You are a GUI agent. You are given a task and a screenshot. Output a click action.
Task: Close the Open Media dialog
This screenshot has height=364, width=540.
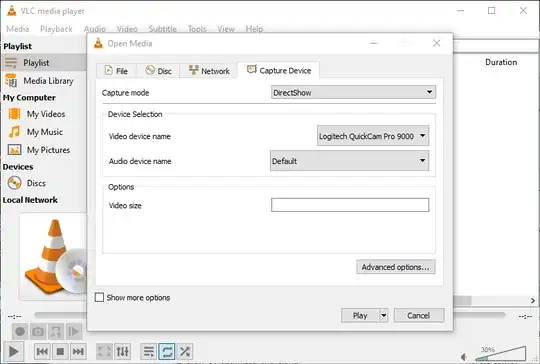point(436,43)
